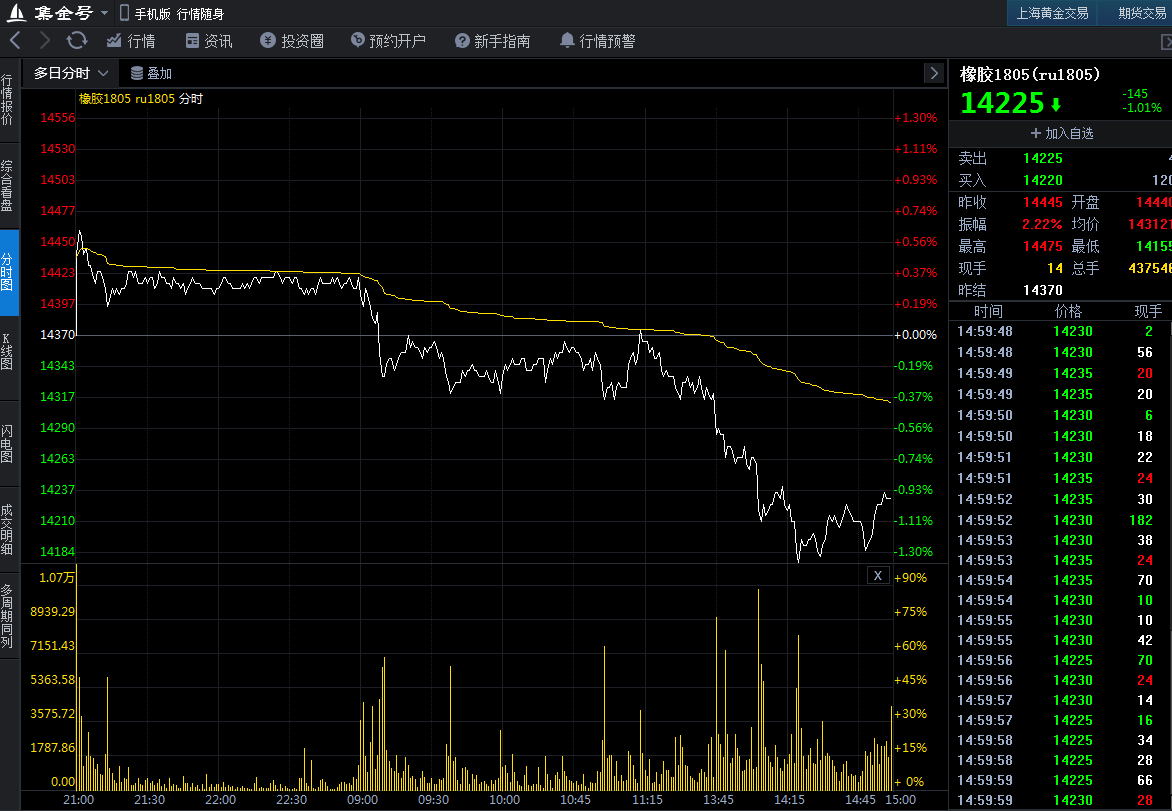The width and height of the screenshot is (1172, 811).
Task: Click the -1.01% change value
Action: [x=1142, y=108]
